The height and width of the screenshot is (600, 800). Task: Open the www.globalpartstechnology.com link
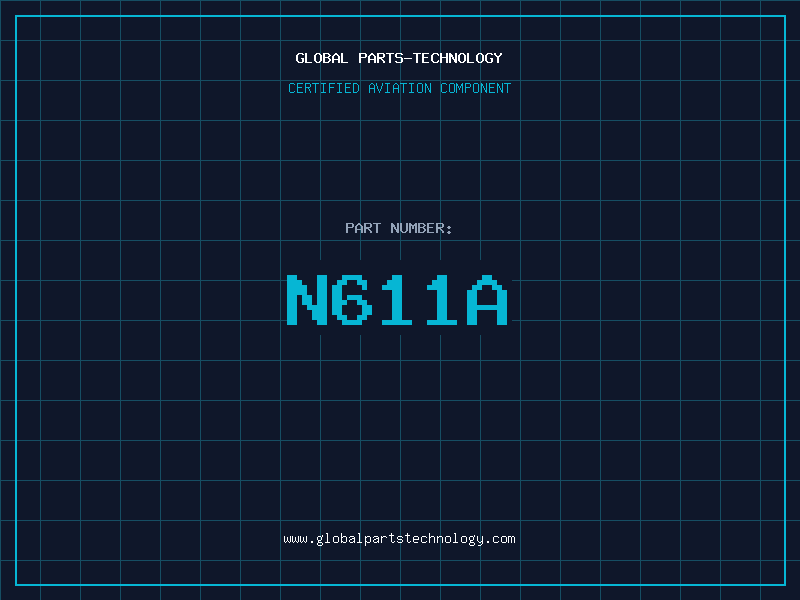tap(399, 539)
